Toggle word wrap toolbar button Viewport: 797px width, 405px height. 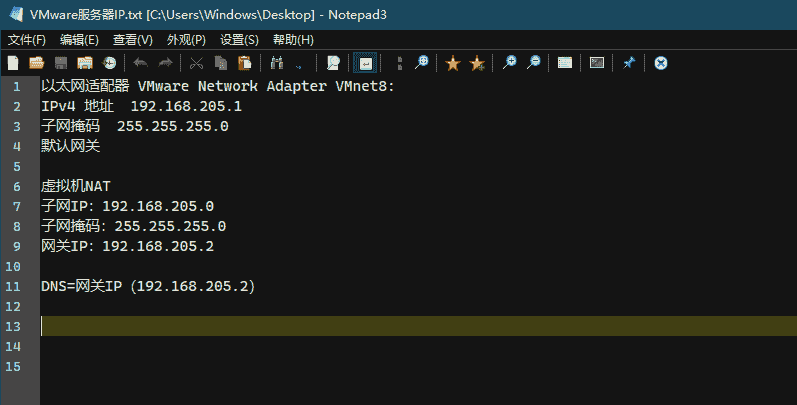pyautogui.click(x=366, y=63)
